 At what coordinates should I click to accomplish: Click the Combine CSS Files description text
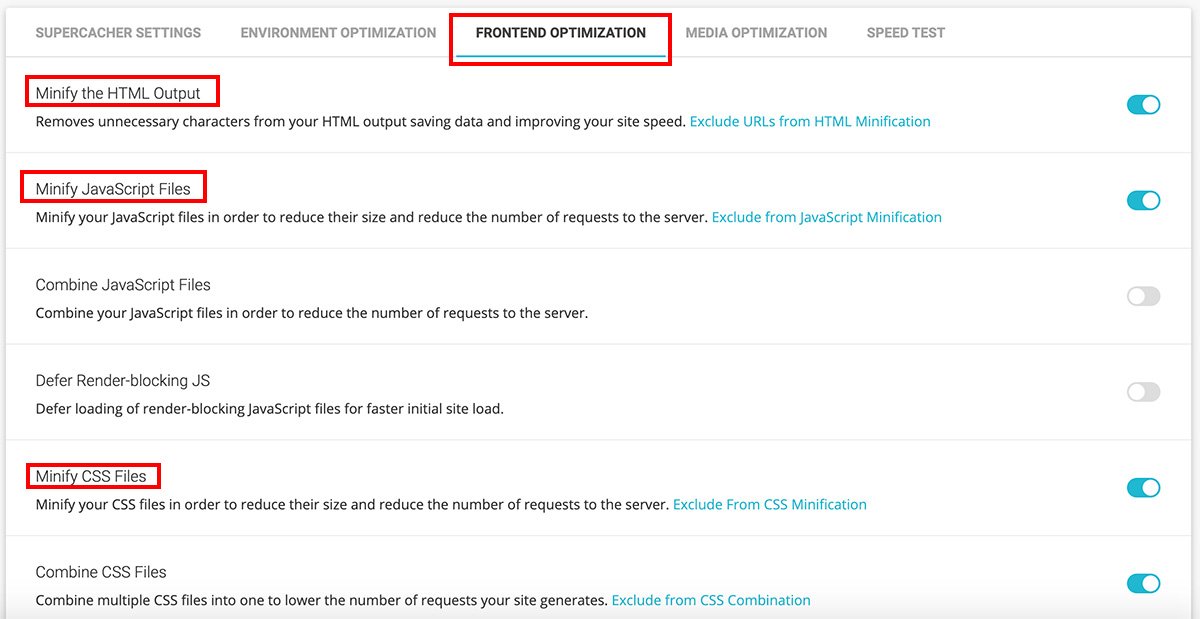300,600
